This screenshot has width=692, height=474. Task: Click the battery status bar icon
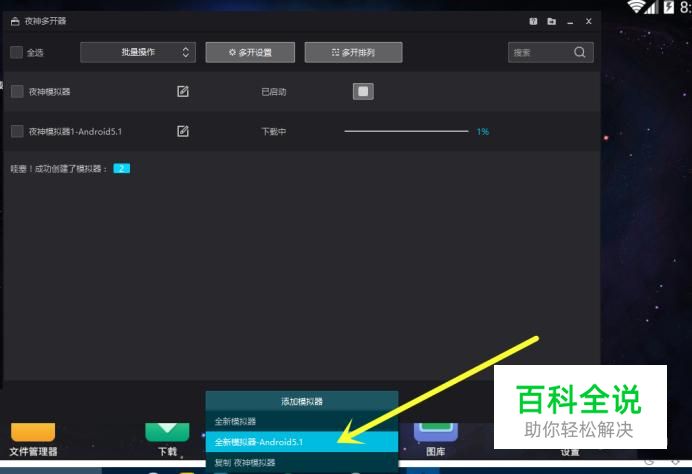click(669, 7)
